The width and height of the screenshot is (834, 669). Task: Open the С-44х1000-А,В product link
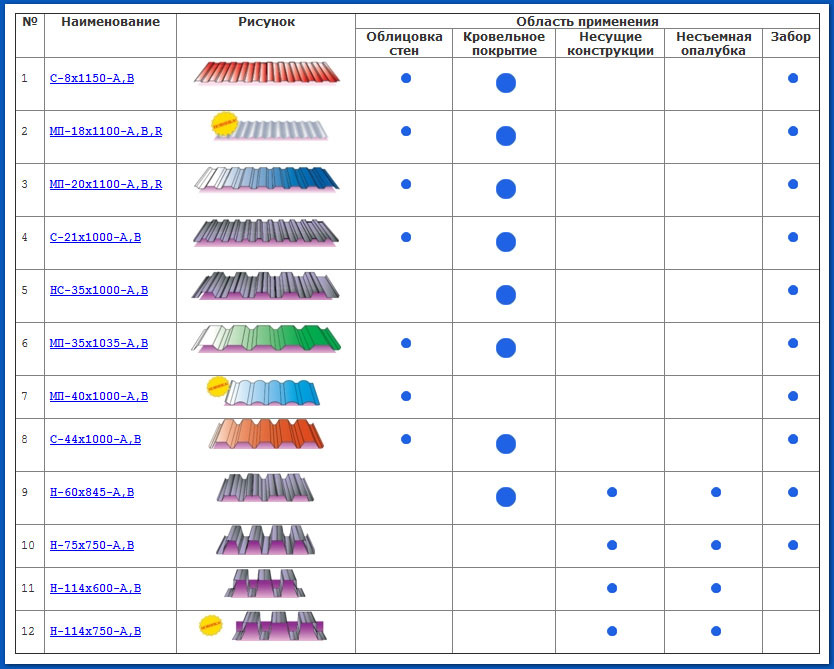click(95, 439)
